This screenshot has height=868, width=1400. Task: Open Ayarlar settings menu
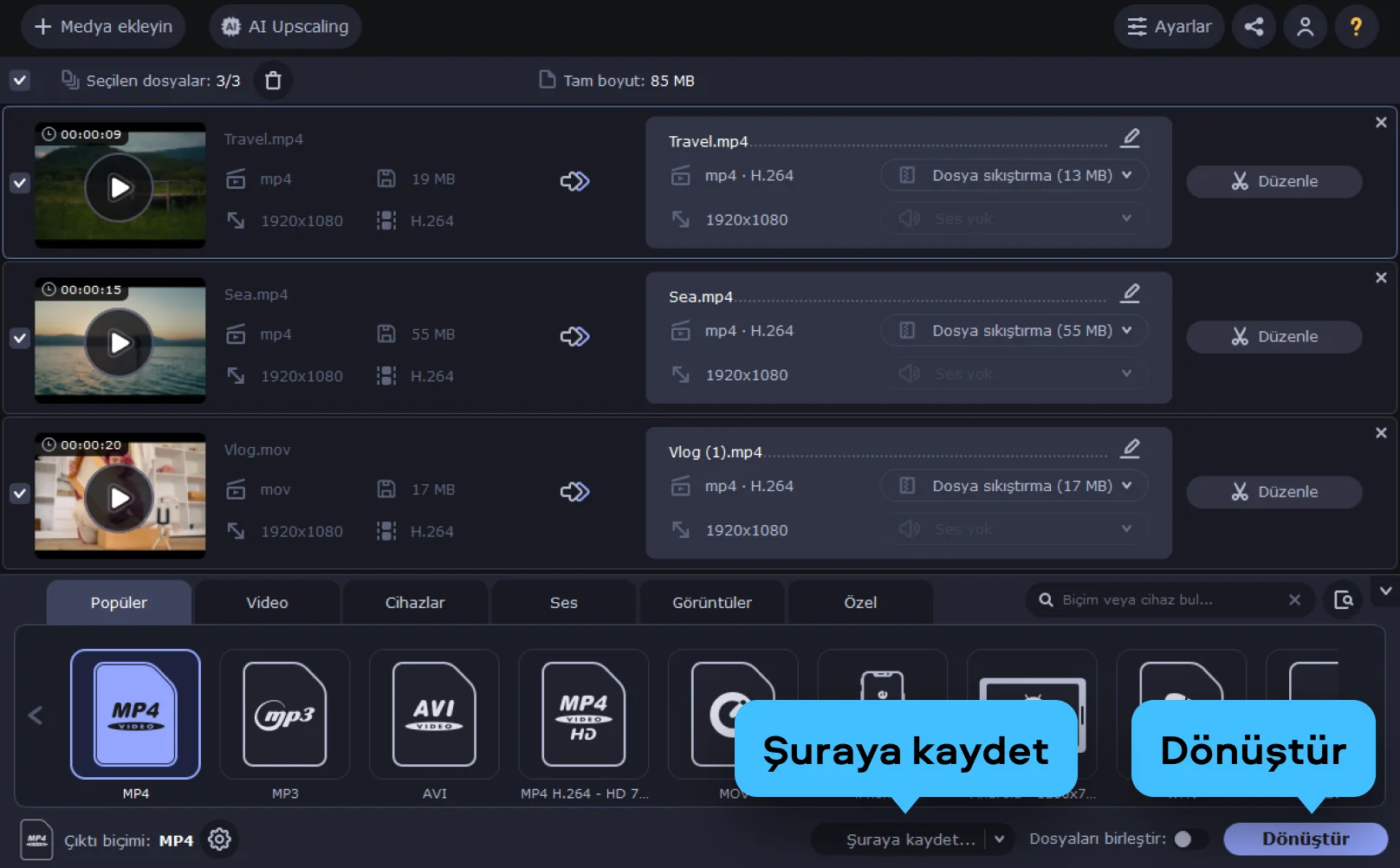(x=1169, y=27)
